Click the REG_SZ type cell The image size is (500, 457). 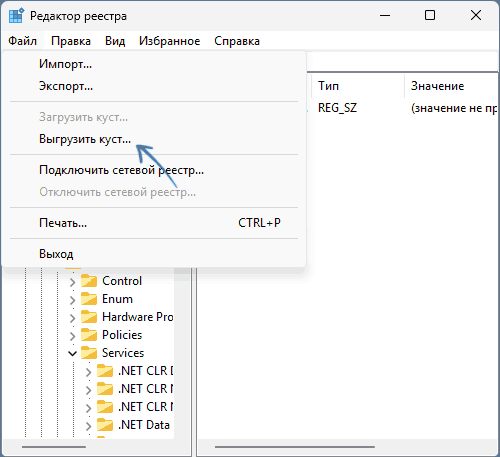point(337,108)
